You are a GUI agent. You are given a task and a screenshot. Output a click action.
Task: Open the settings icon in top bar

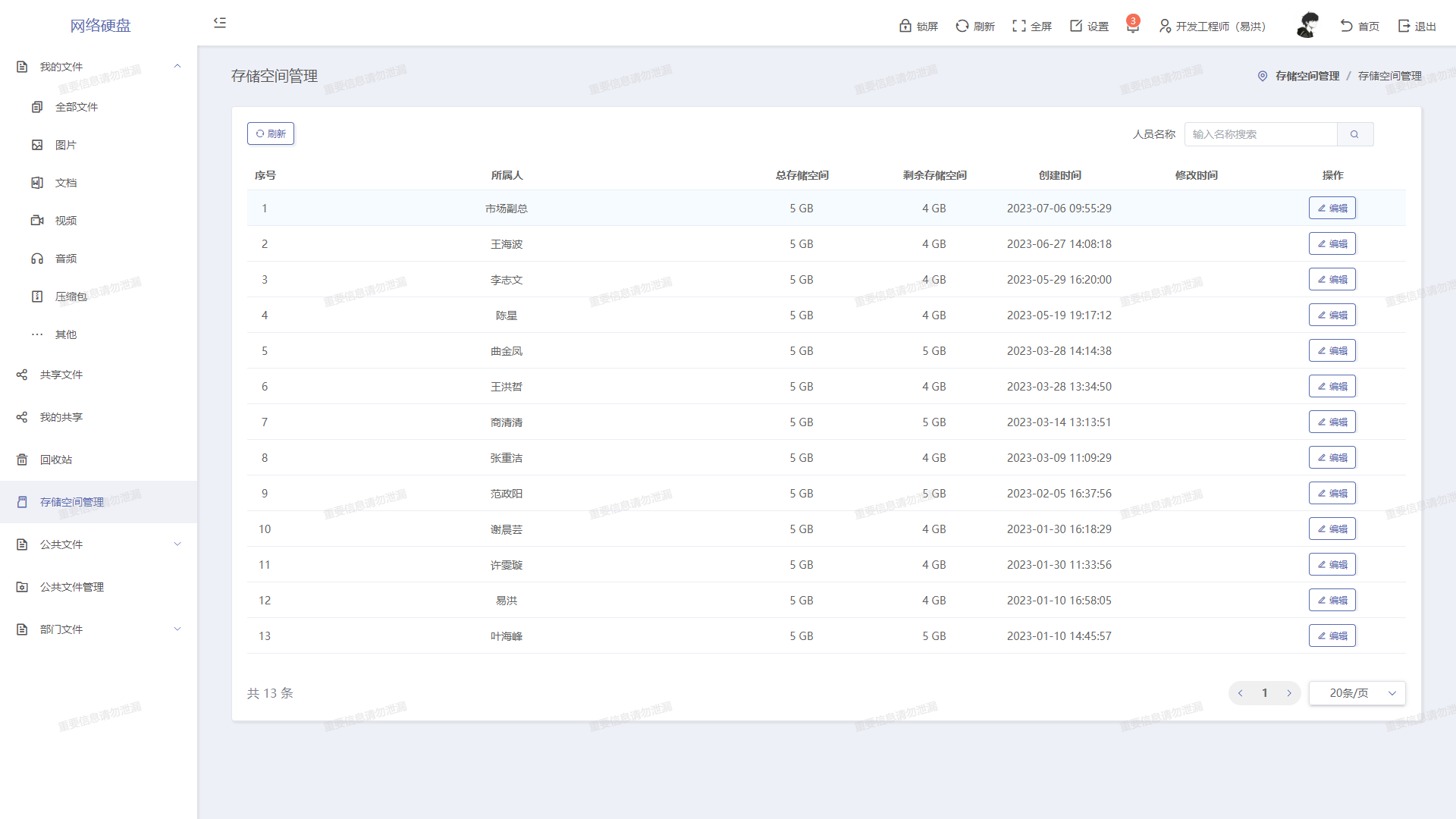click(x=1076, y=26)
